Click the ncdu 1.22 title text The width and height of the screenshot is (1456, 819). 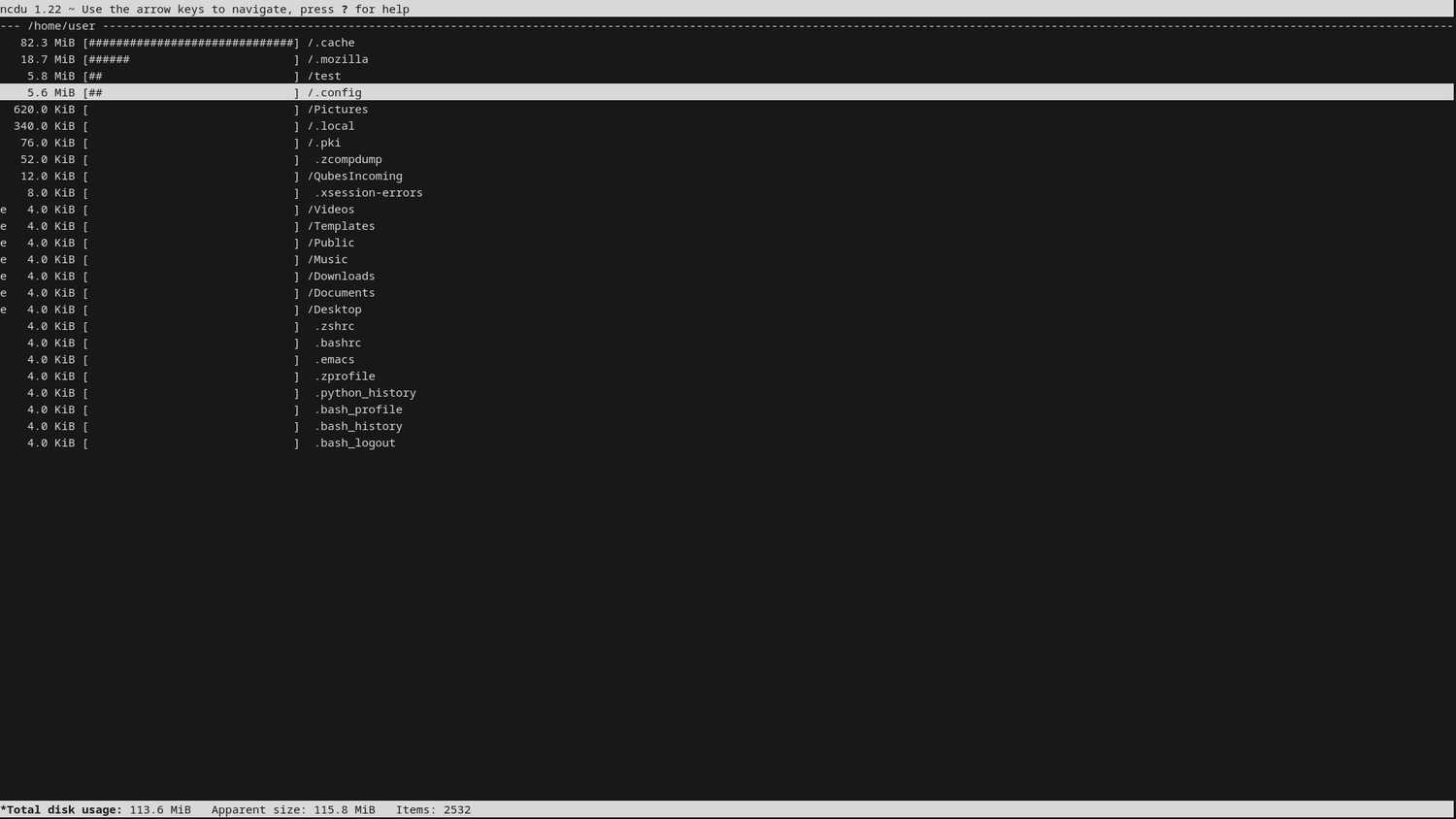click(x=31, y=9)
